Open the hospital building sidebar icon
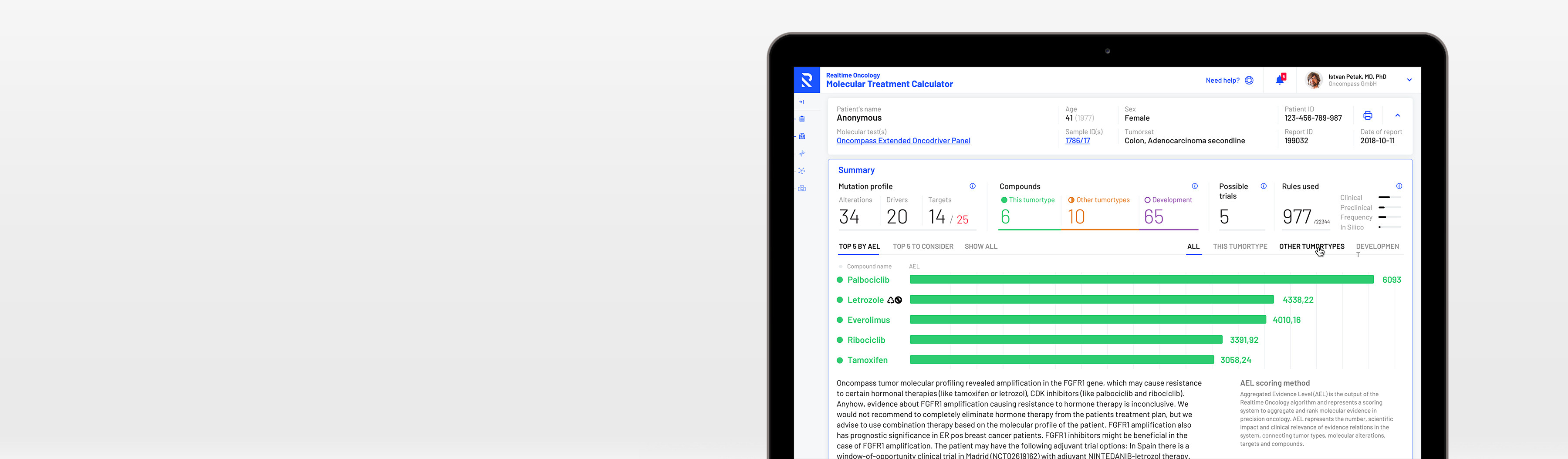 point(802,188)
